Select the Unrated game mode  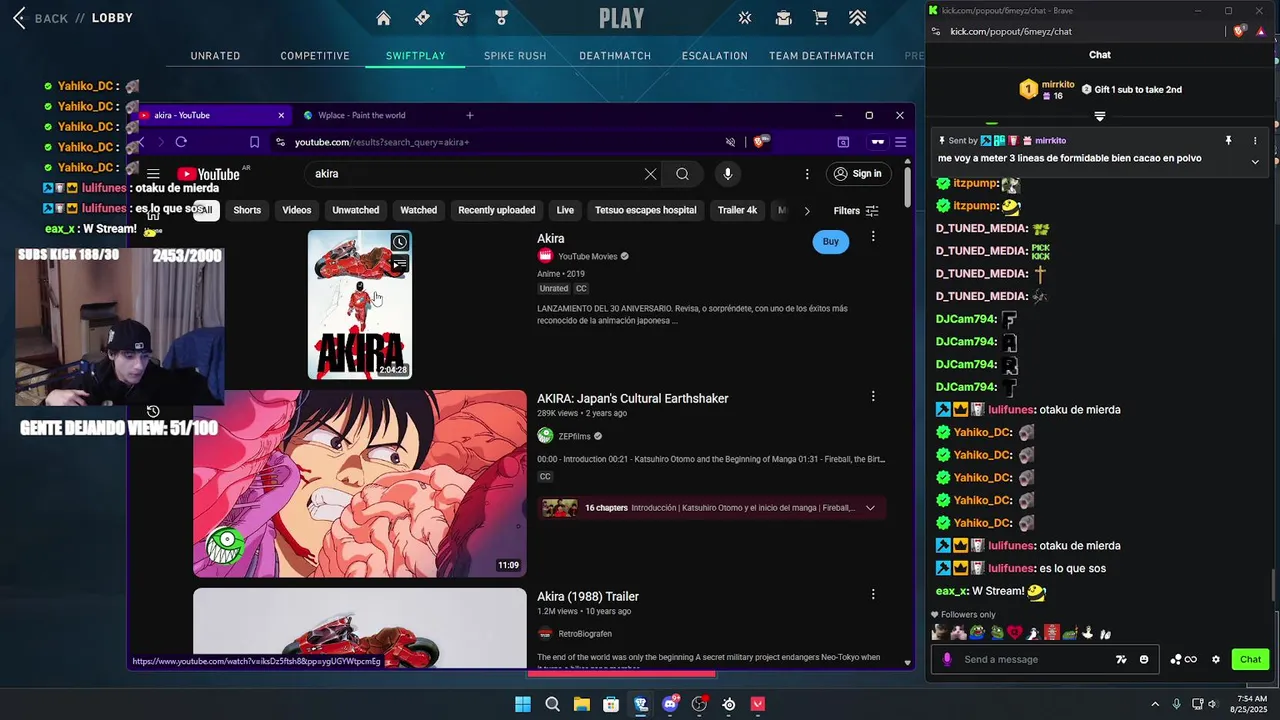pos(215,56)
